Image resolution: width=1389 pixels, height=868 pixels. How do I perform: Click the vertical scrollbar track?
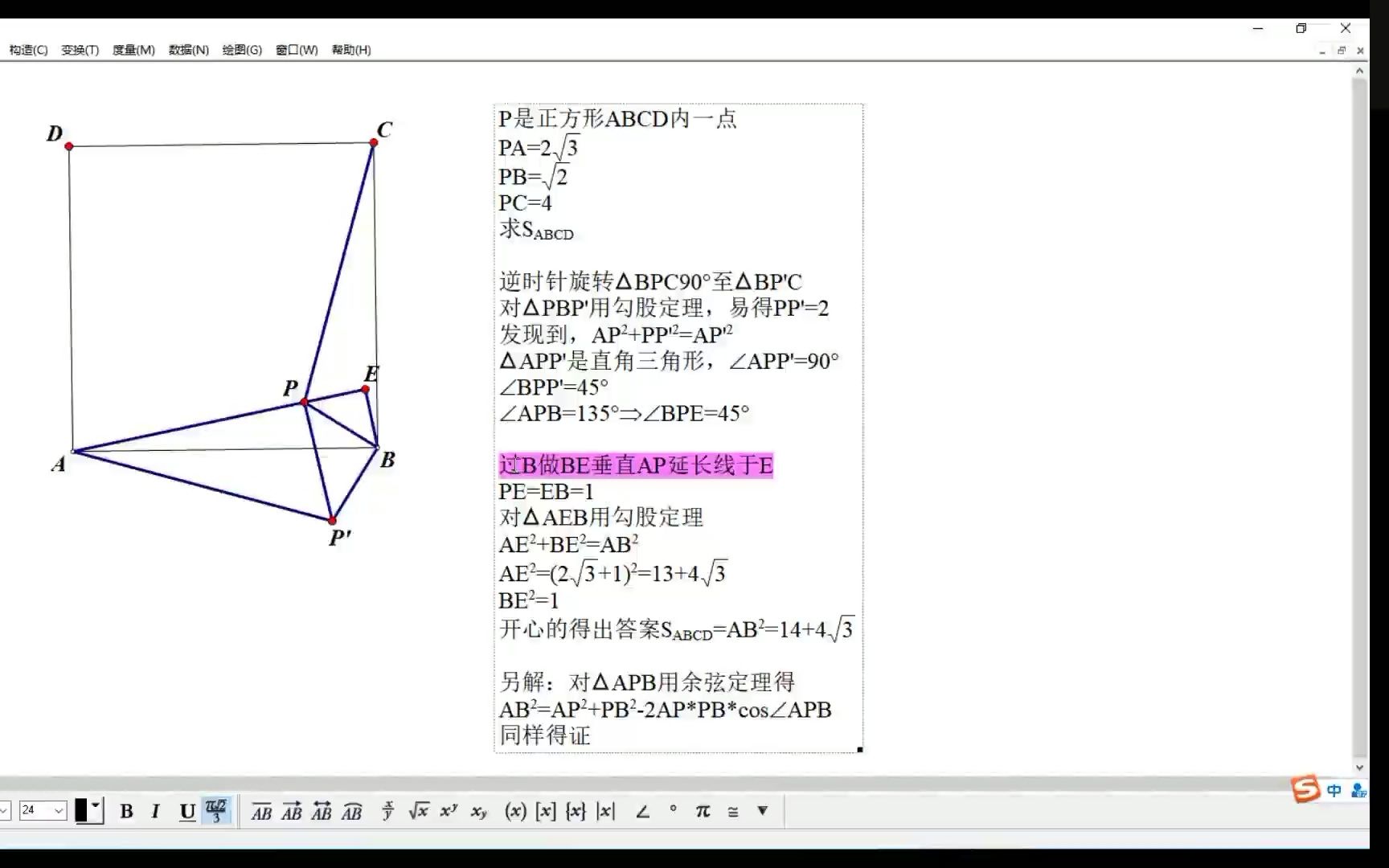[1359, 418]
